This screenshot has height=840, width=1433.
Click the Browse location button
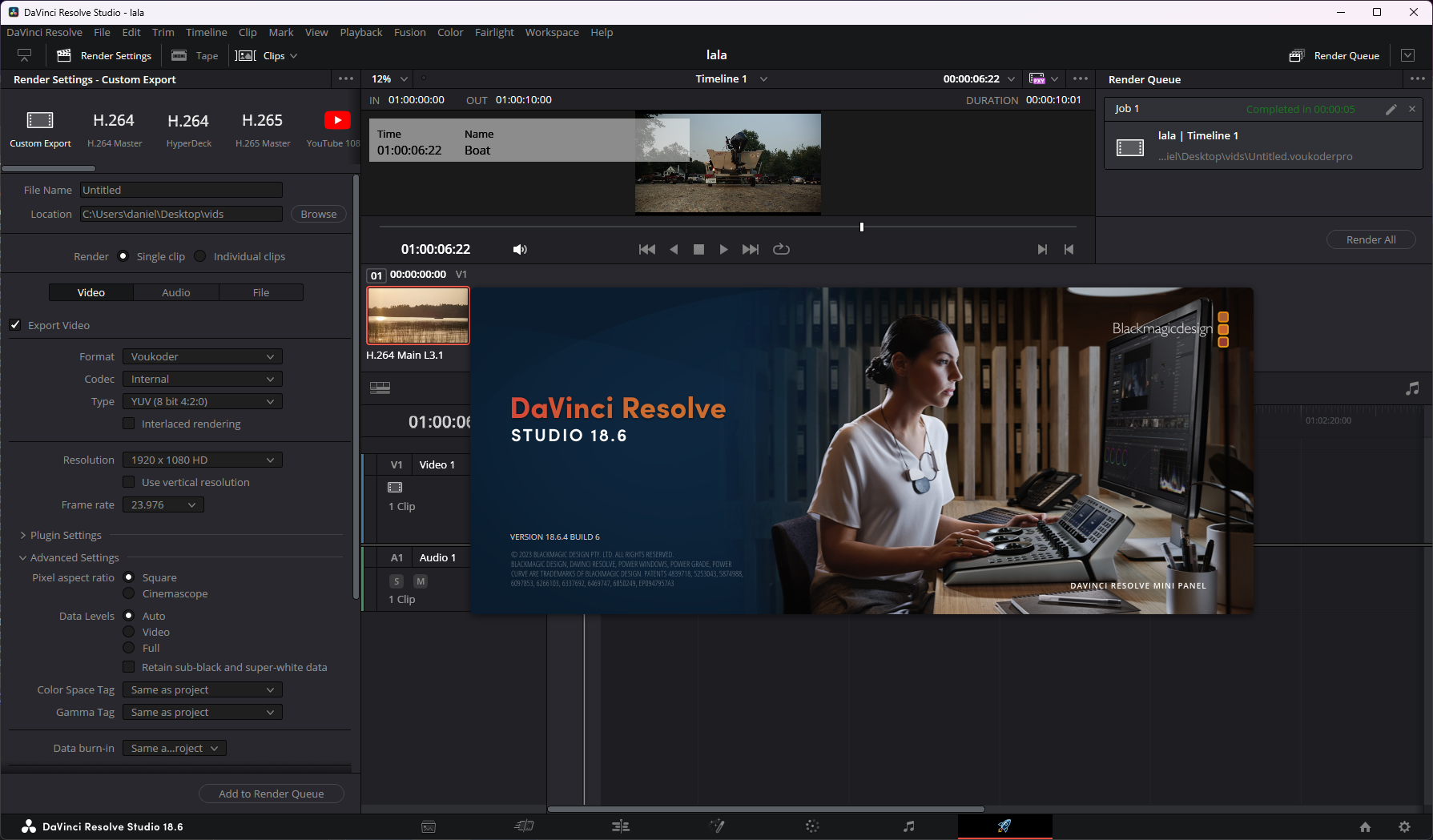click(x=318, y=214)
